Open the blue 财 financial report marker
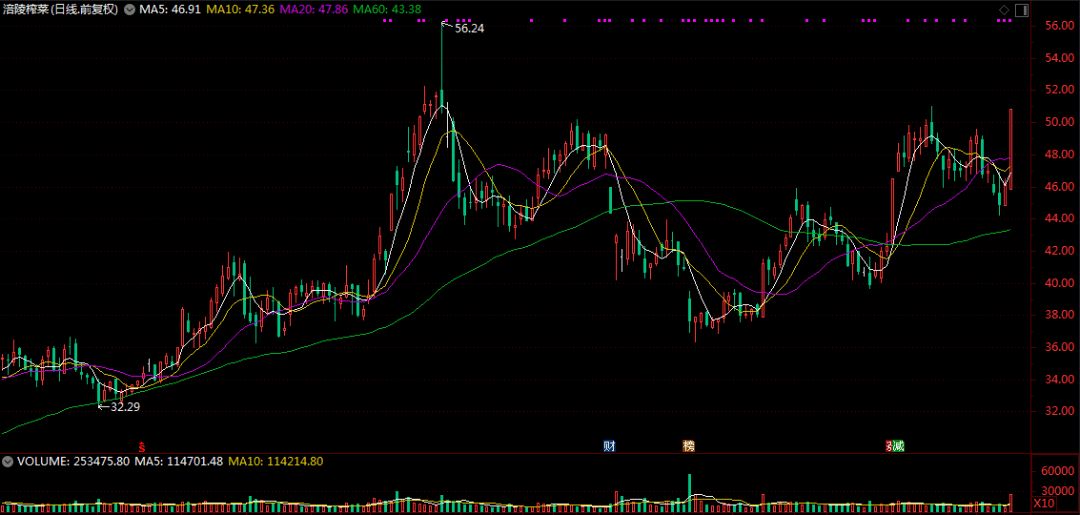This screenshot has height=515, width=1080. coord(609,445)
